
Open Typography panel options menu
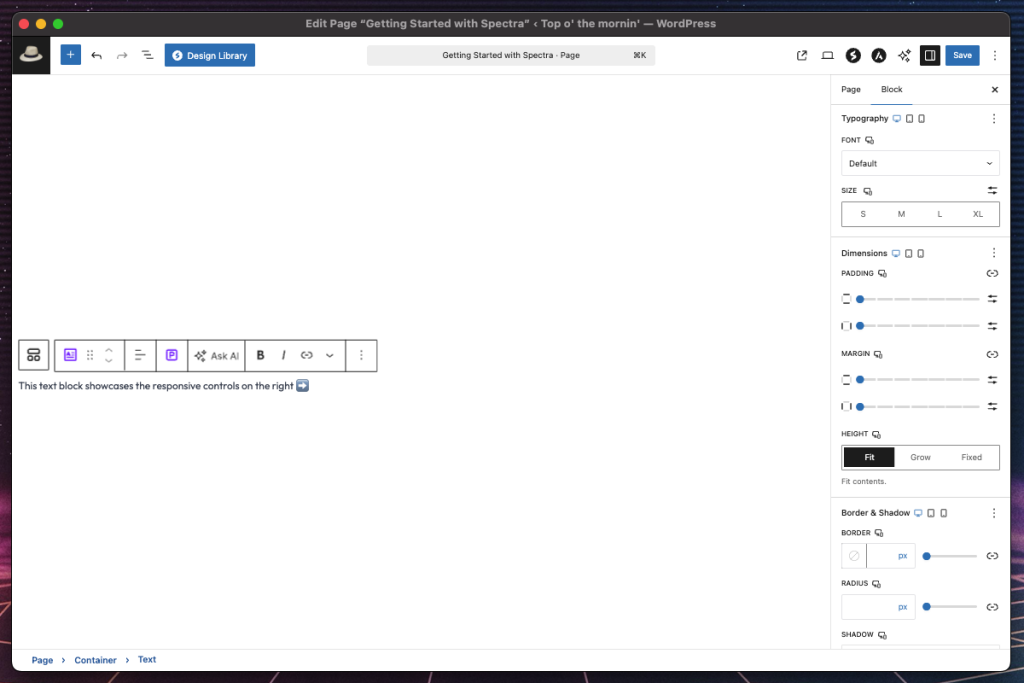pyautogui.click(x=993, y=118)
